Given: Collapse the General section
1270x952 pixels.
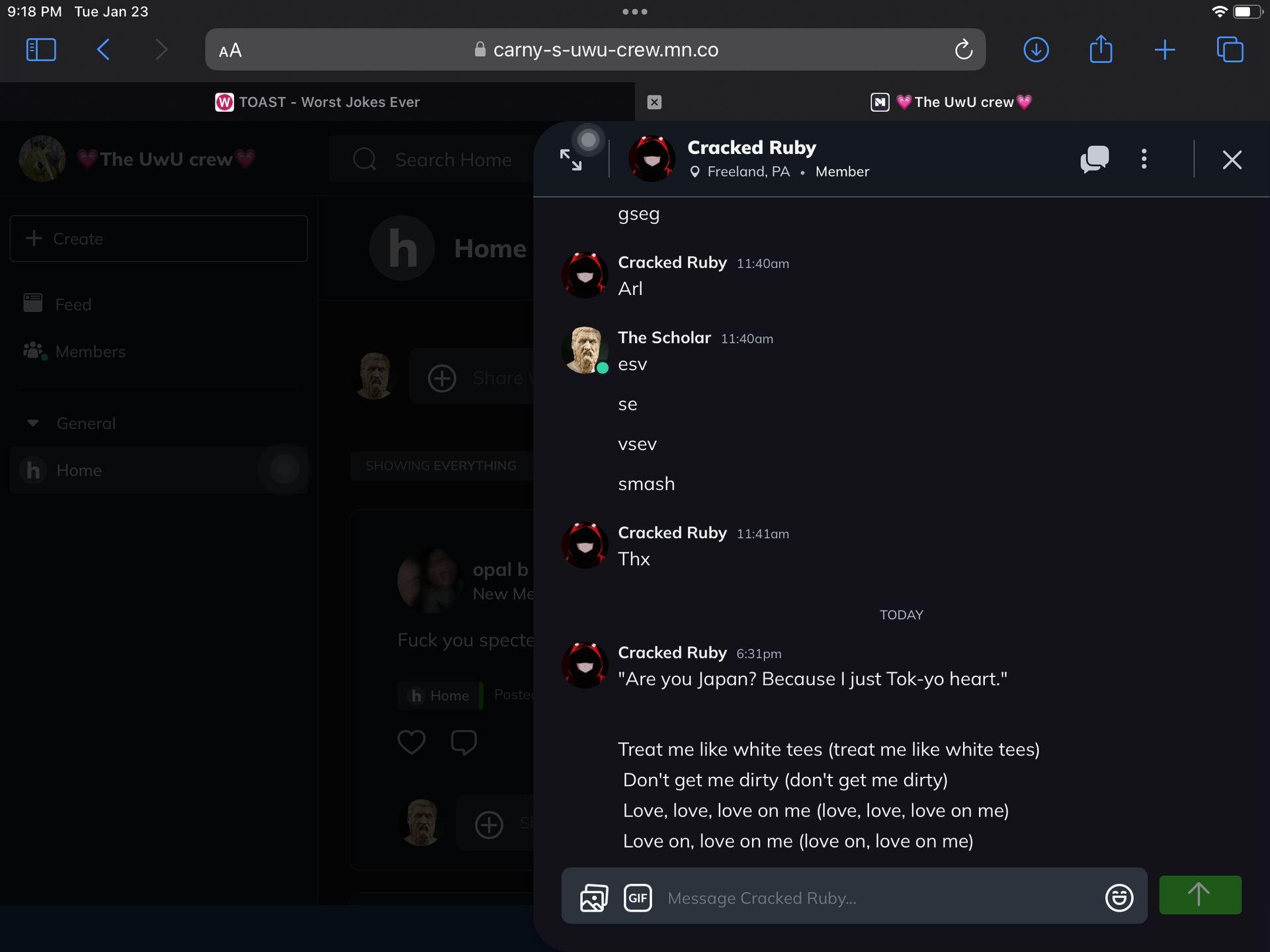Looking at the screenshot, I should 33,423.
